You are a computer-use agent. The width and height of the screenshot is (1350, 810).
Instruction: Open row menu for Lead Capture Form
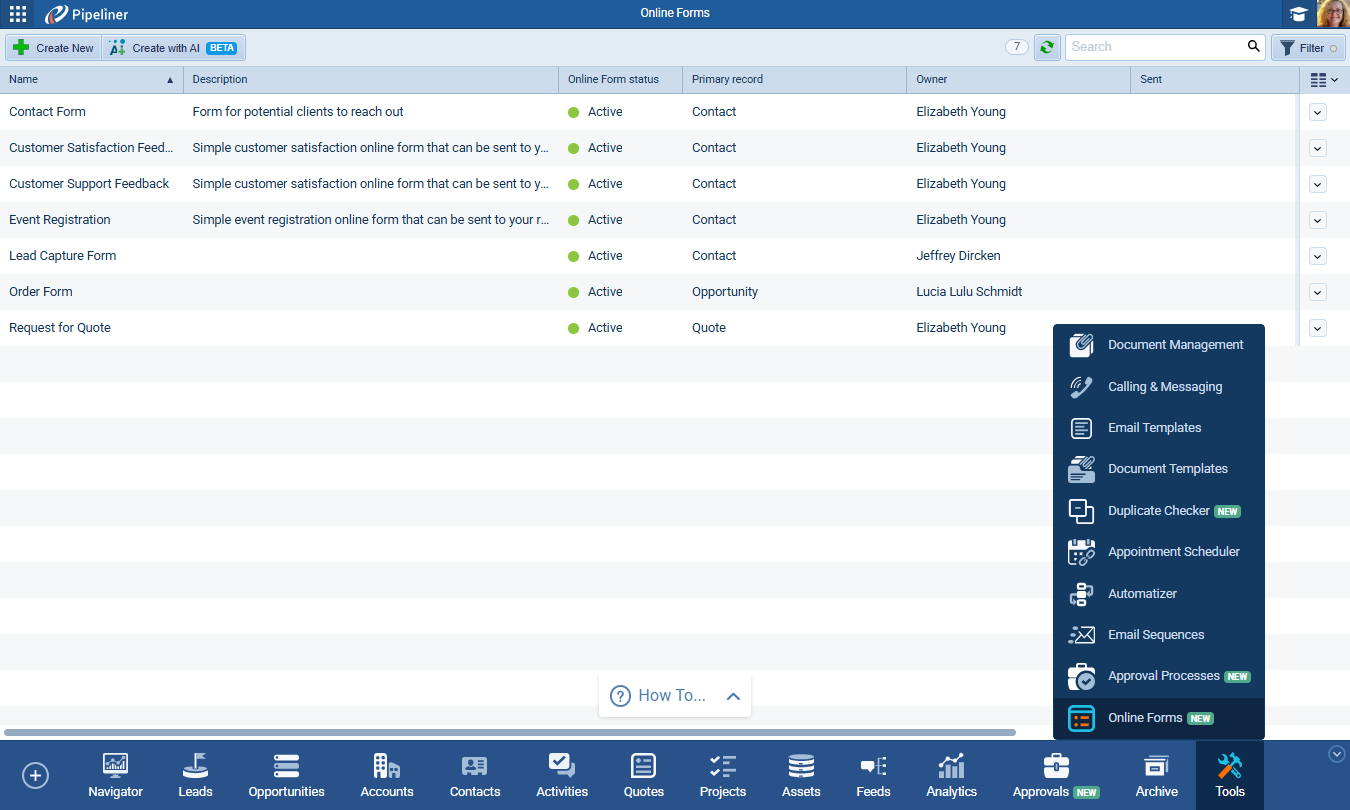coord(1317,256)
